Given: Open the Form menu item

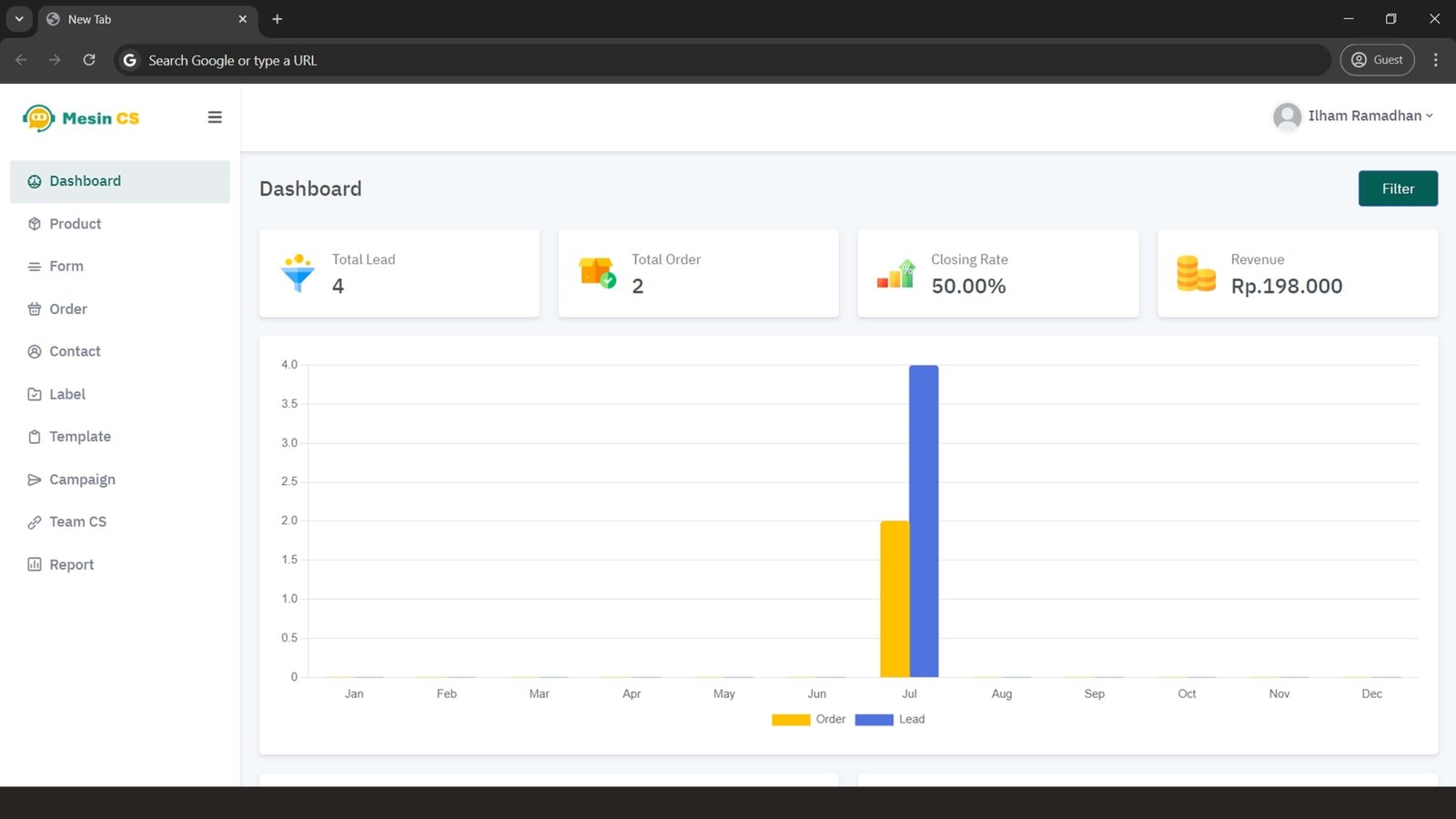Looking at the screenshot, I should [x=66, y=267].
